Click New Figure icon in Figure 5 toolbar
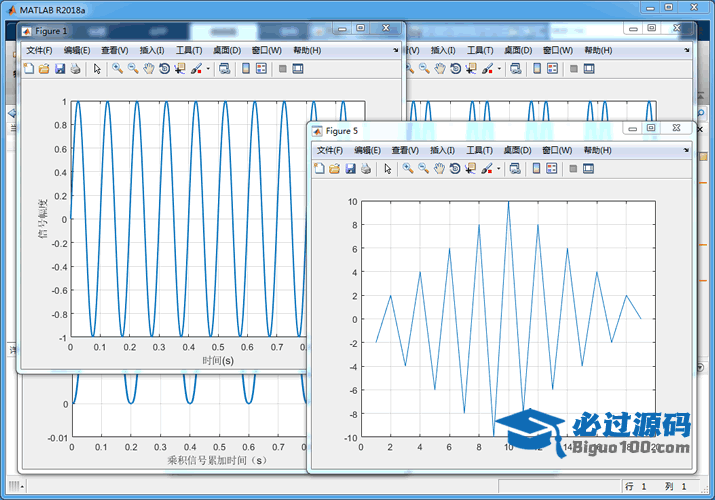The width and height of the screenshot is (715, 500). coord(319,169)
